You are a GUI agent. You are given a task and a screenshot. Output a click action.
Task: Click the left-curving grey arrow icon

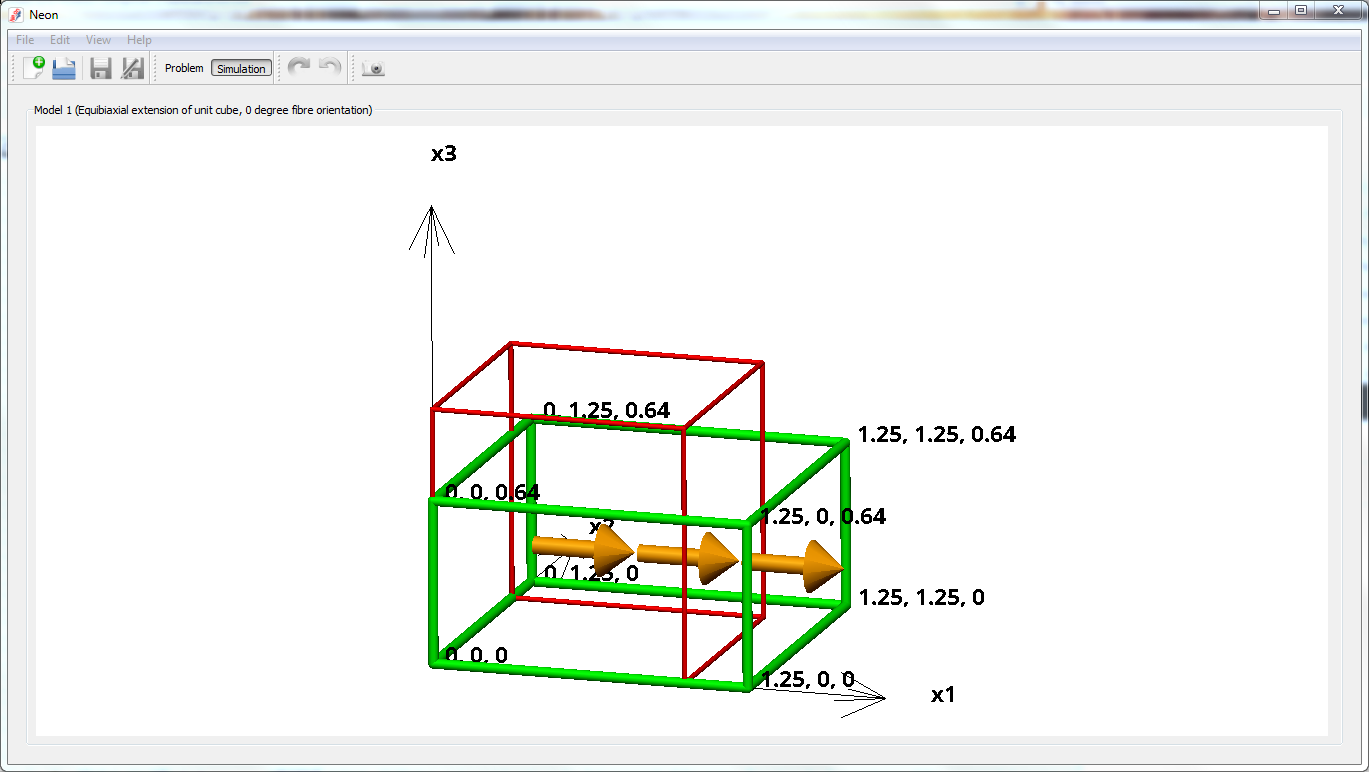[330, 67]
